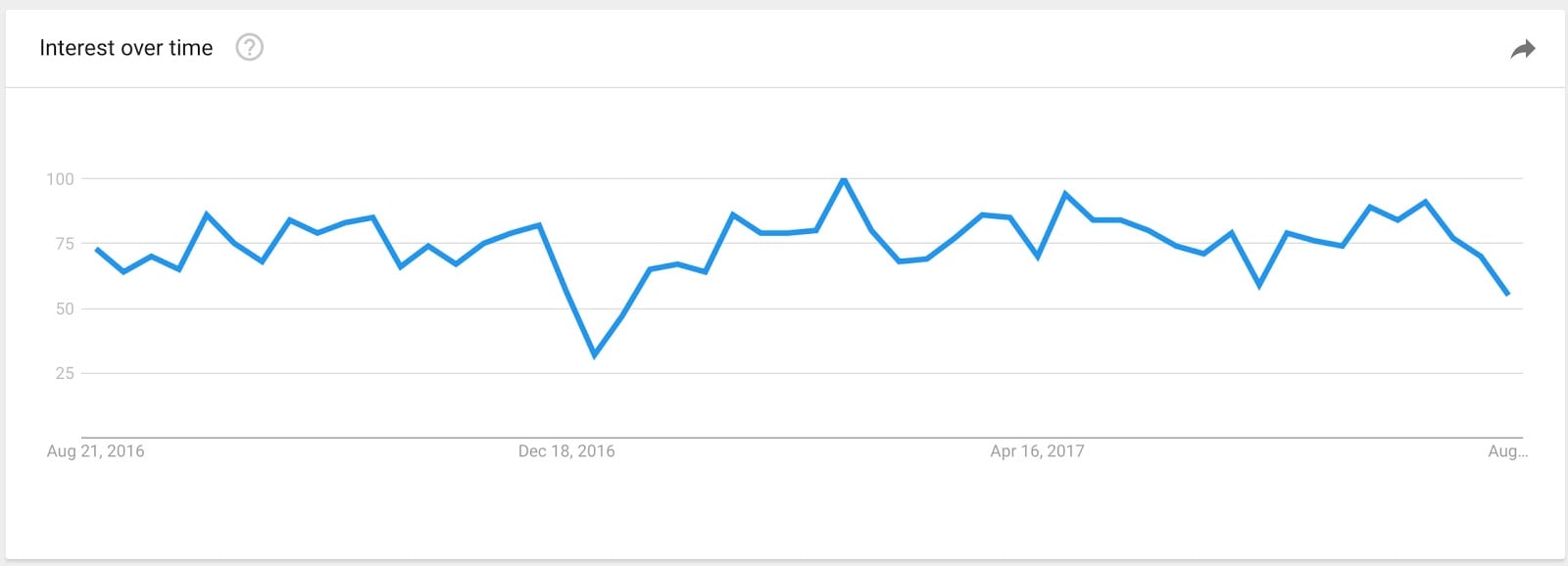1568x566 pixels.
Task: Click the Interest over time heading
Action: pyautogui.click(x=126, y=48)
